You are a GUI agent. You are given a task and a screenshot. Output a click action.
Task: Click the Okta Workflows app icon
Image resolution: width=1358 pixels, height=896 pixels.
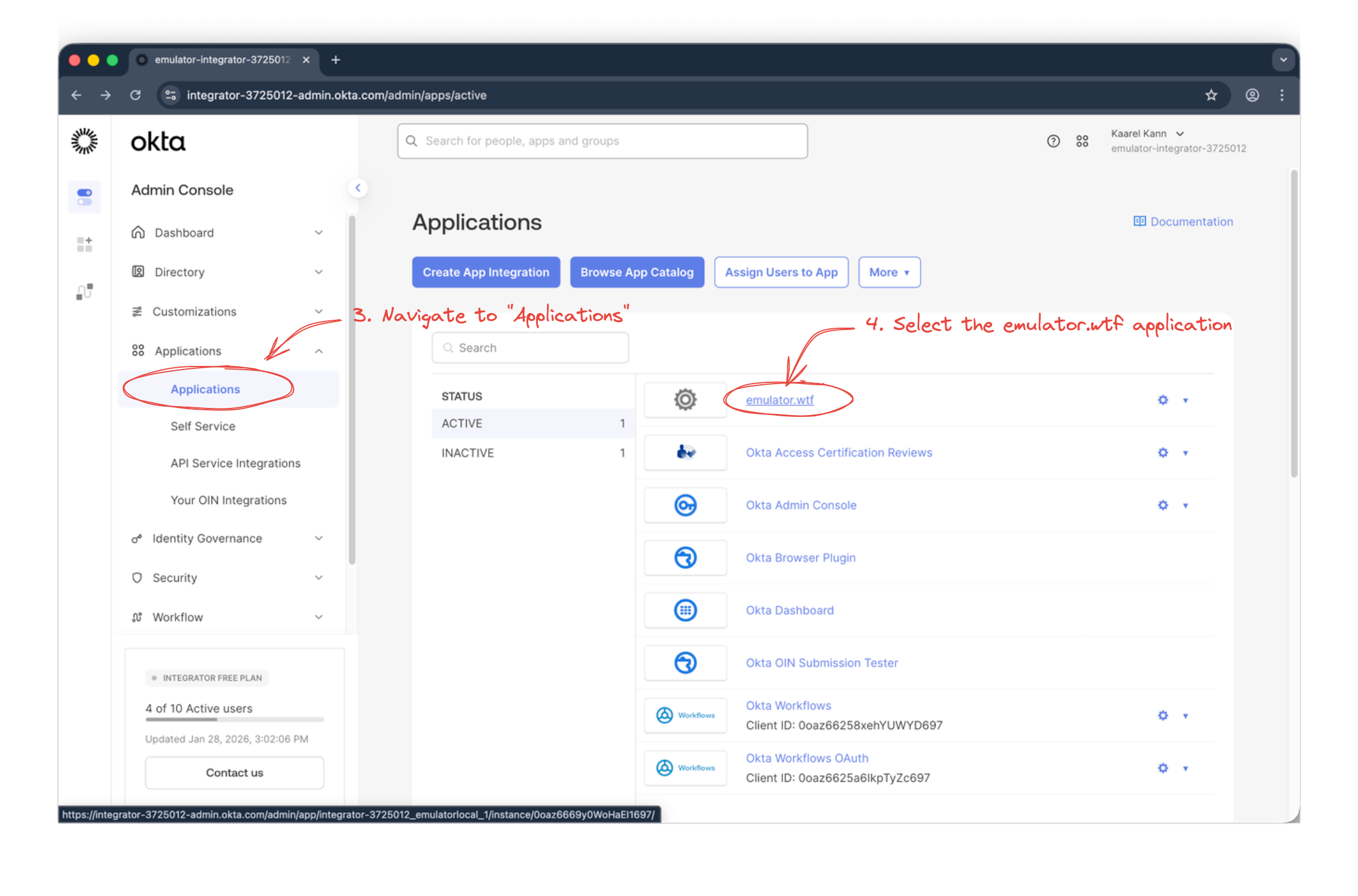(x=685, y=715)
